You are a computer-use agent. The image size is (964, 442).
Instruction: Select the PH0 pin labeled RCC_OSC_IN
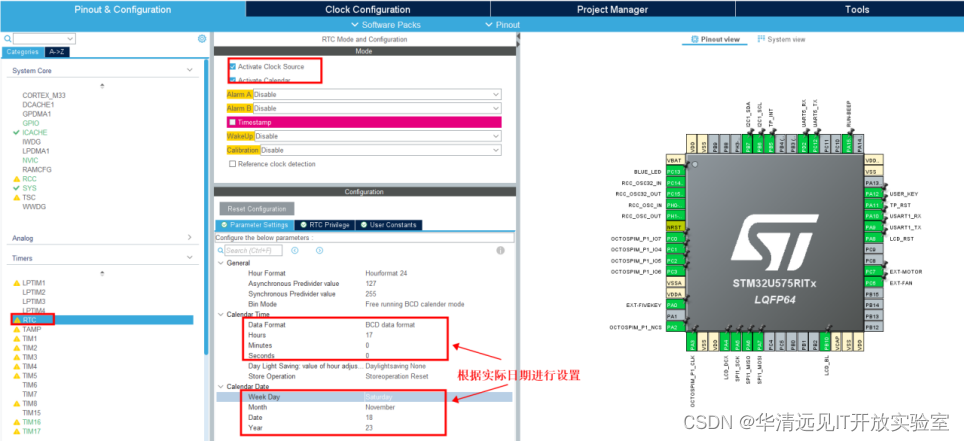tap(674, 205)
